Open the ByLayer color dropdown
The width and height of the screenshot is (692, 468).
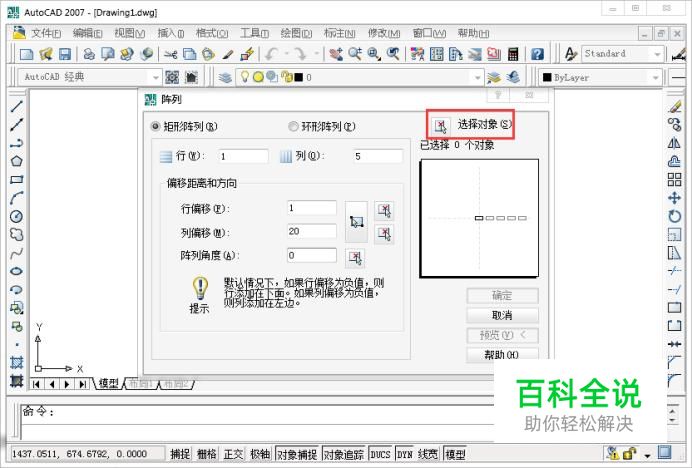(656, 78)
